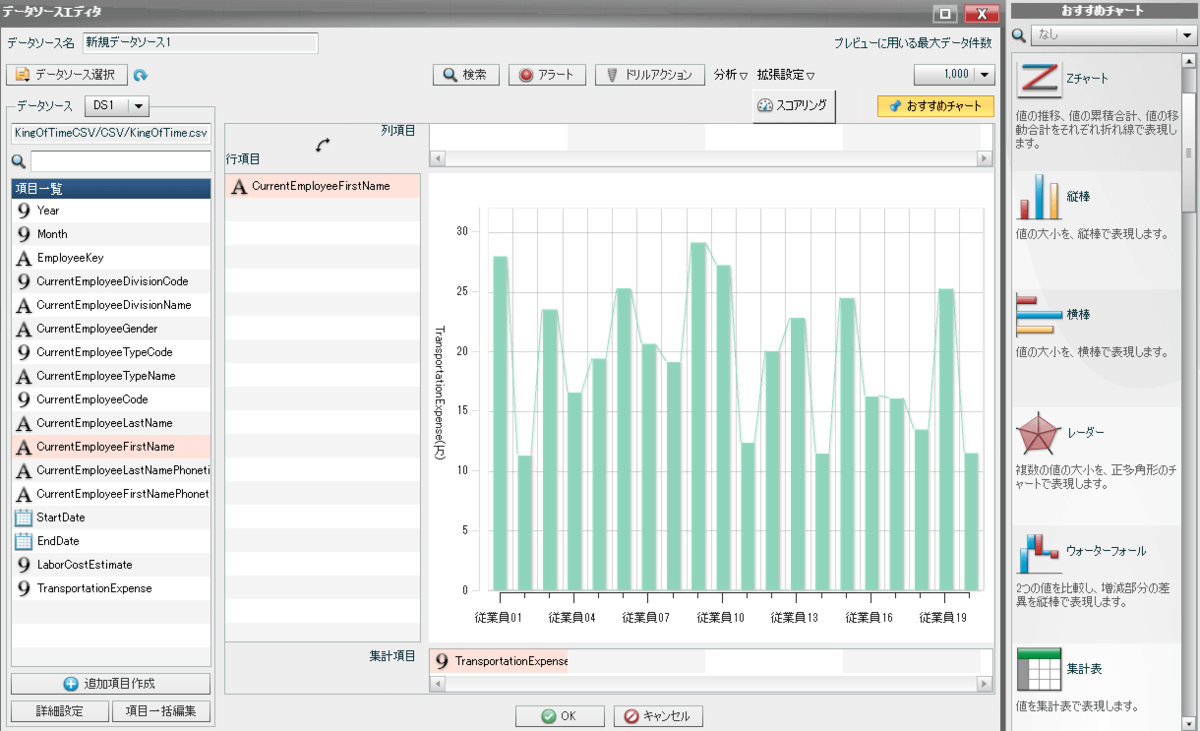Image resolution: width=1200 pixels, height=731 pixels.
Task: Select CurrentEmployeeLastNamePhonetic in the item list
Action: 111,470
